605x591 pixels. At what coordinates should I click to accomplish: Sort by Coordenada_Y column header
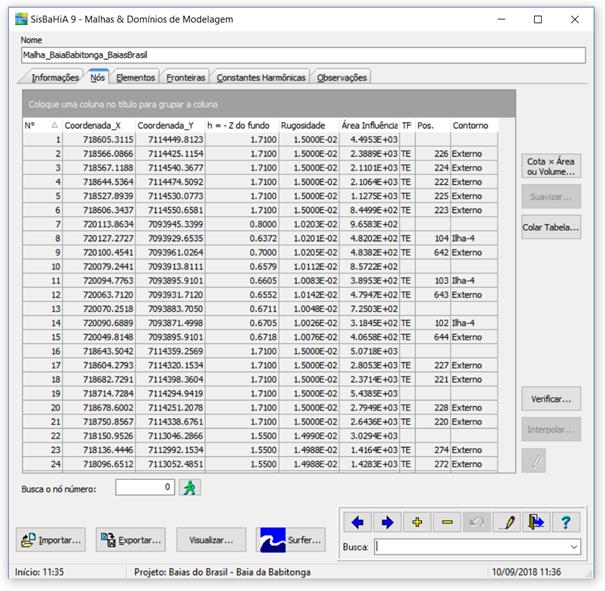[170, 125]
